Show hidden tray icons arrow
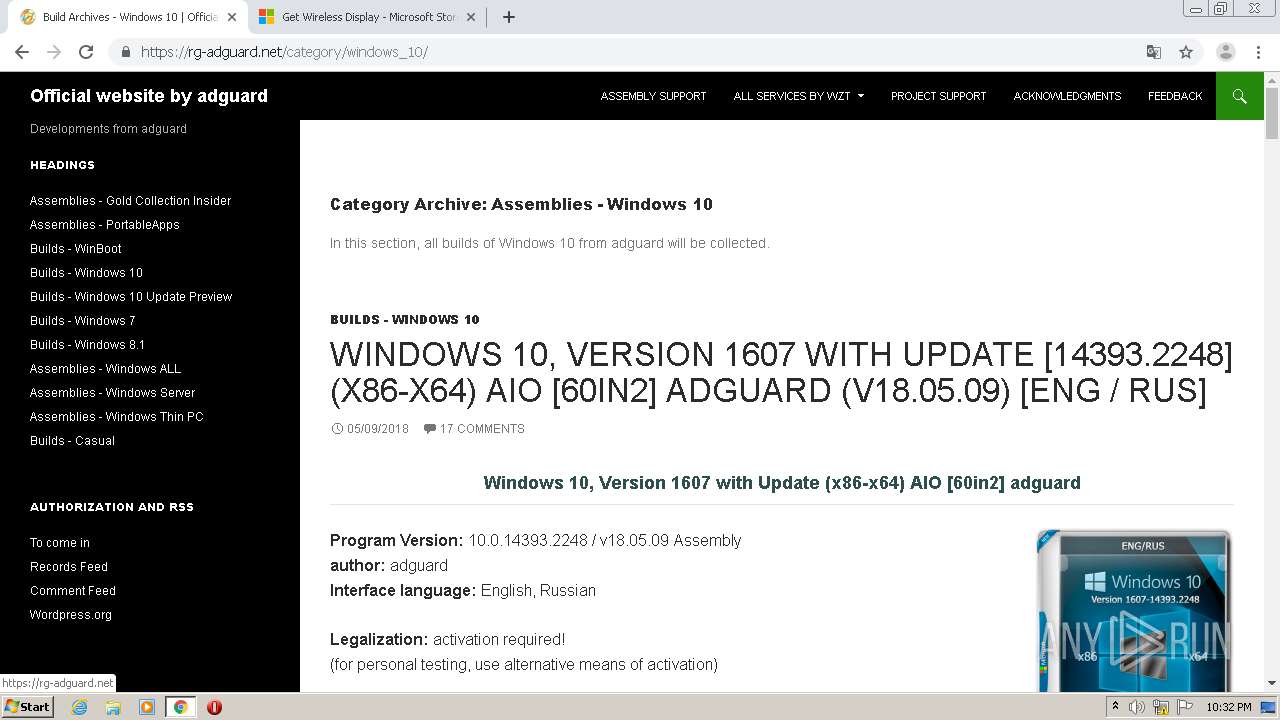 pyautogui.click(x=1115, y=707)
